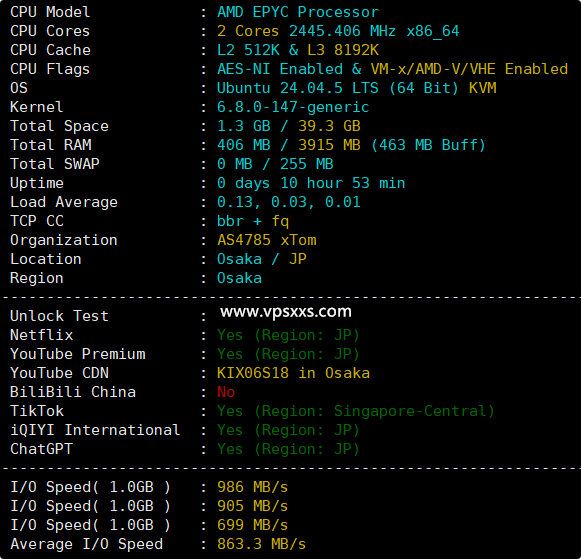Select the AMD EPYC Processor text
The image size is (581, 559).
(298, 12)
